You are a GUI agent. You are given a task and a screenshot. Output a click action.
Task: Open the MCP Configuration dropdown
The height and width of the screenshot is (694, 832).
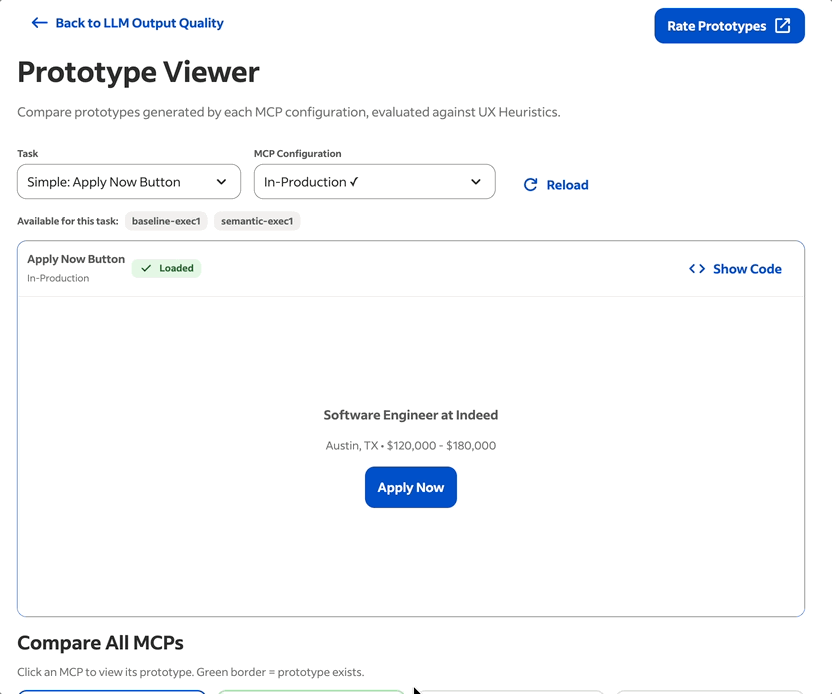(x=374, y=181)
